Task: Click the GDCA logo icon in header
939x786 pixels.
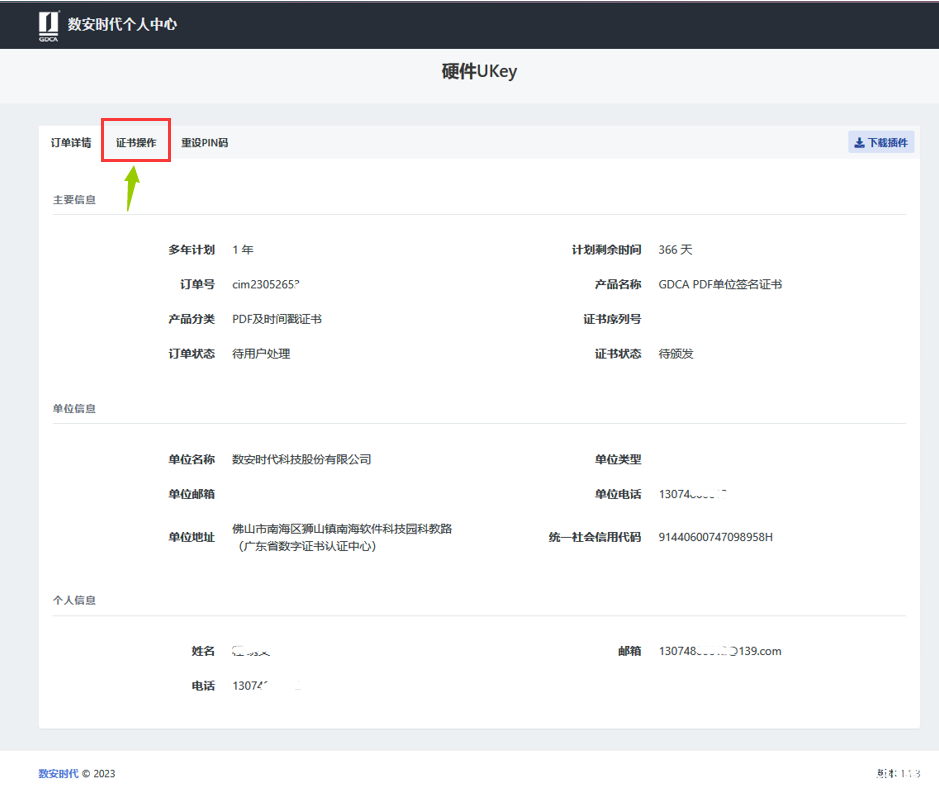Action: pos(49,26)
